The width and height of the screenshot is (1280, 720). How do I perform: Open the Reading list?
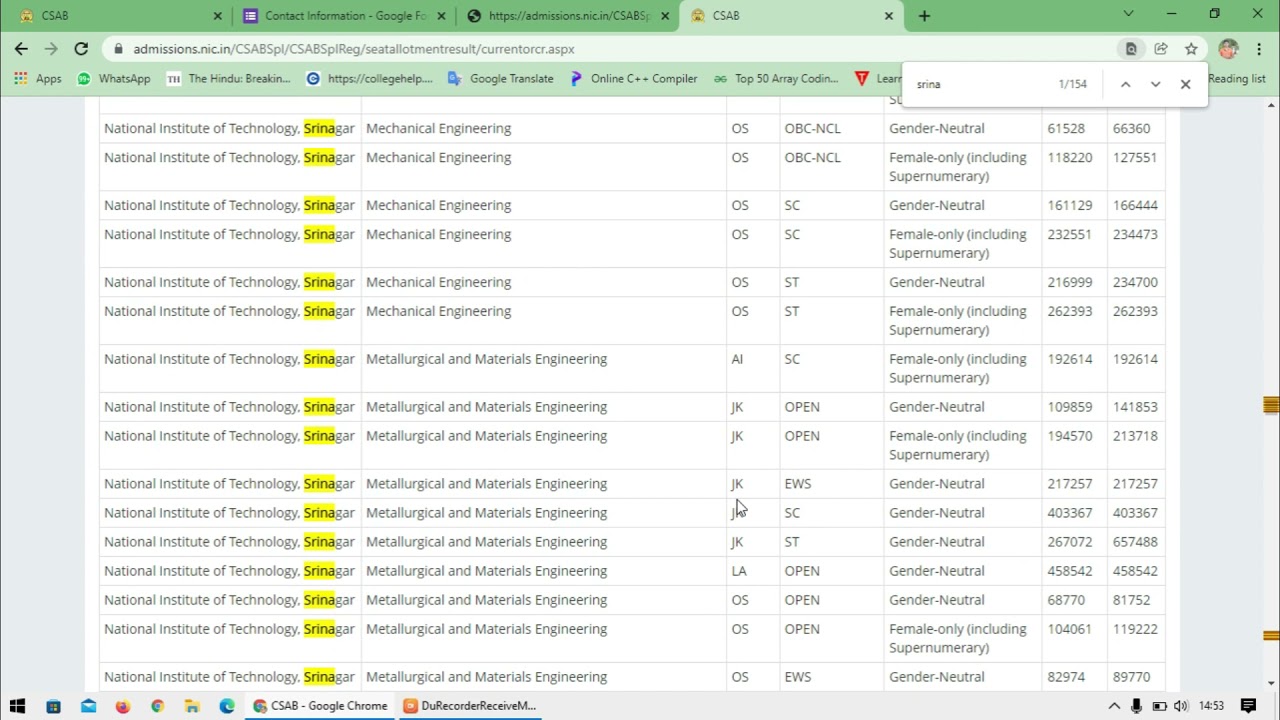point(1237,78)
